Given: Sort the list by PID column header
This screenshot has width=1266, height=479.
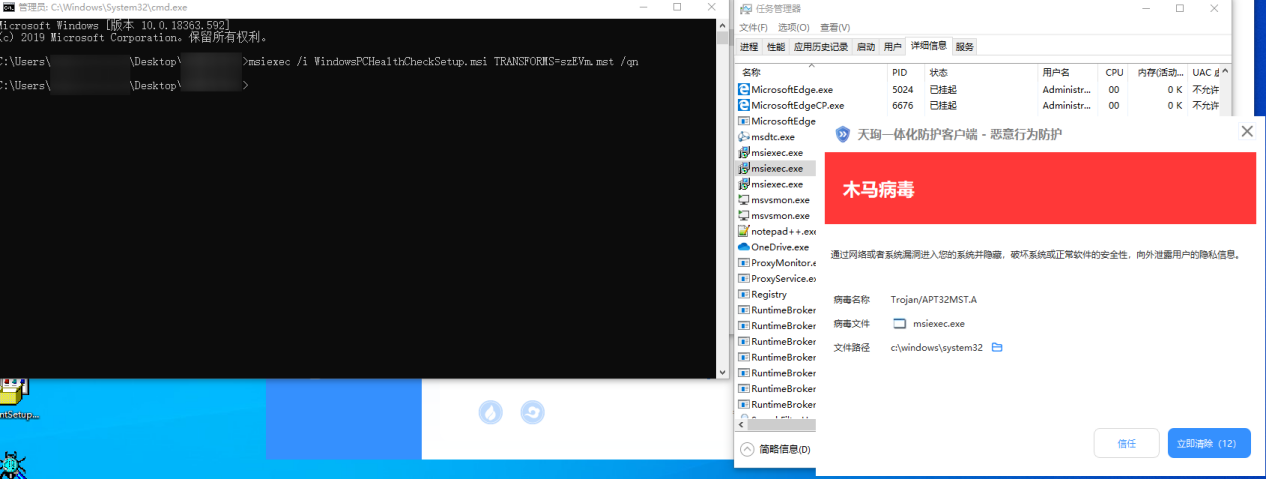Looking at the screenshot, I should pyautogui.click(x=900, y=73).
